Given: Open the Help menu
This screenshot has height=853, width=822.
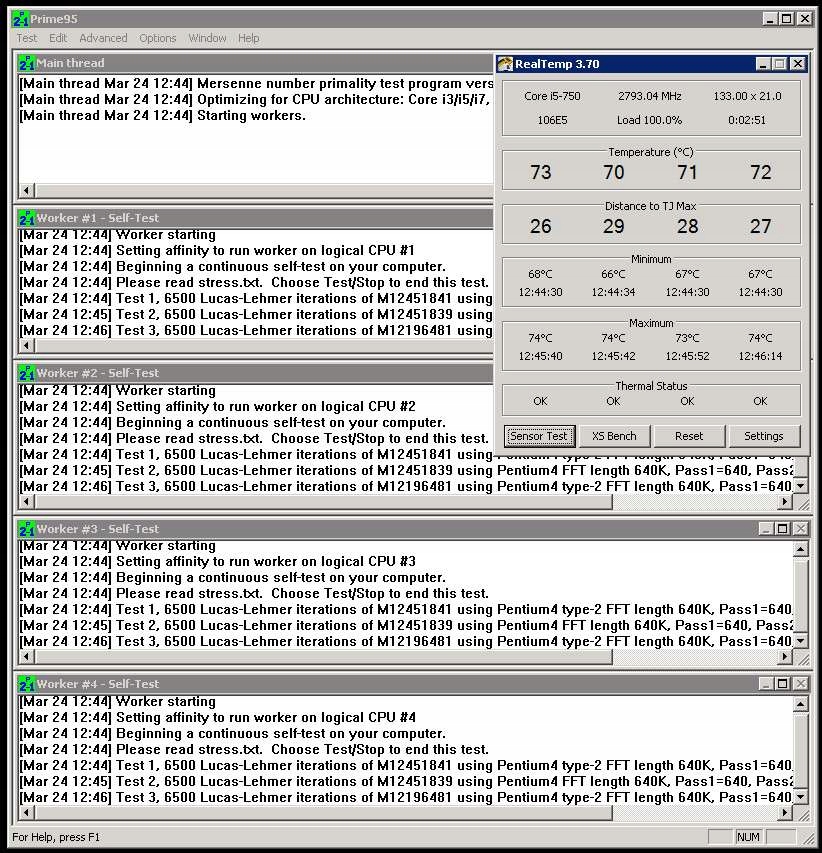Looking at the screenshot, I should click(x=249, y=38).
